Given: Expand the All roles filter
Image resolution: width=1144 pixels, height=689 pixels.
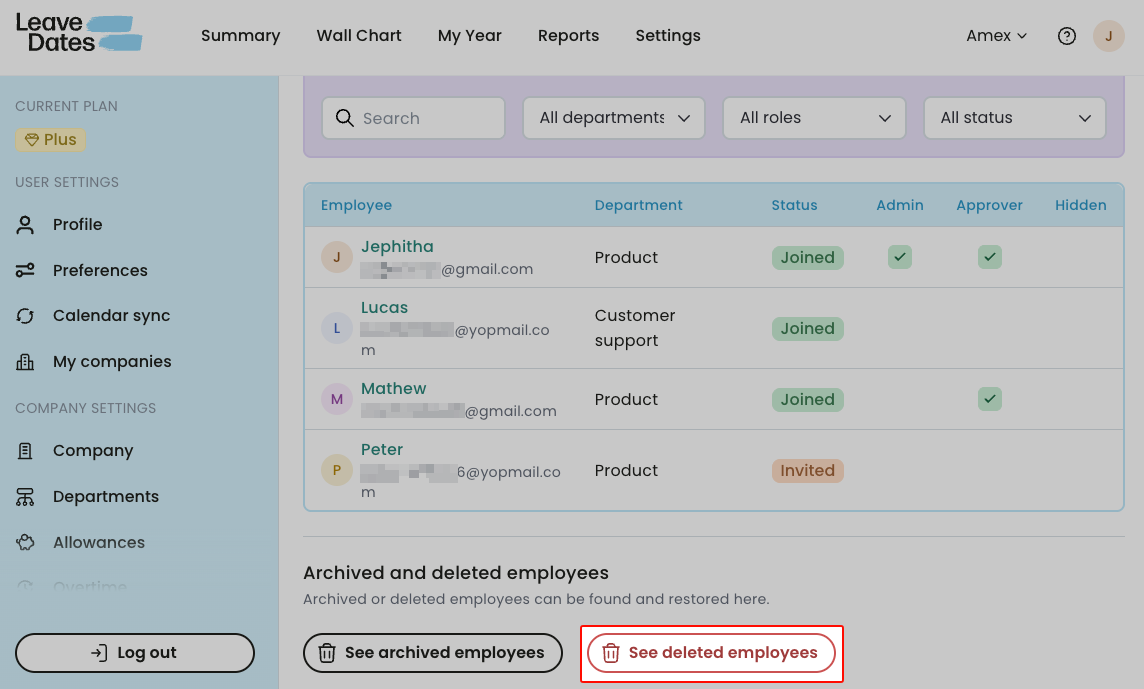Looking at the screenshot, I should pyautogui.click(x=814, y=118).
